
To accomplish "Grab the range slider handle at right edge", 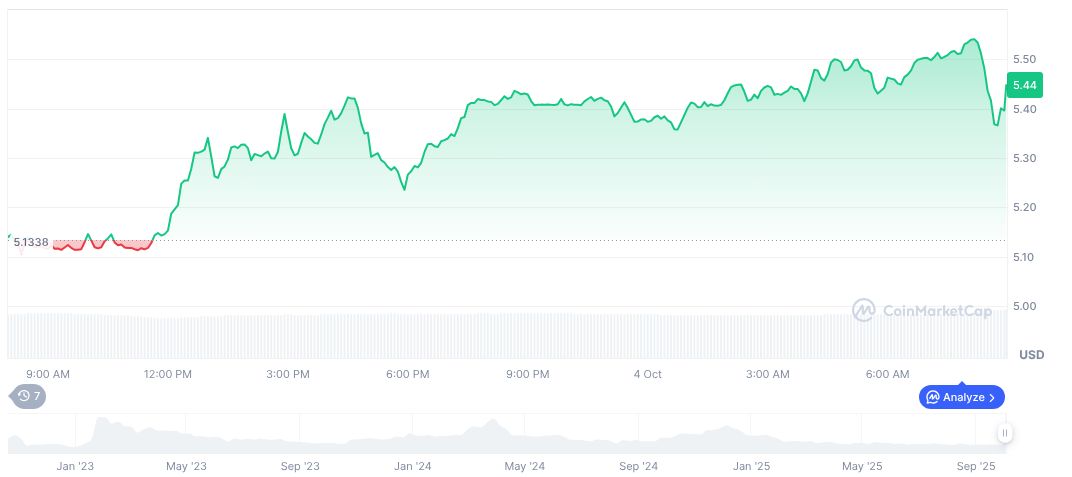I will click(1004, 433).
